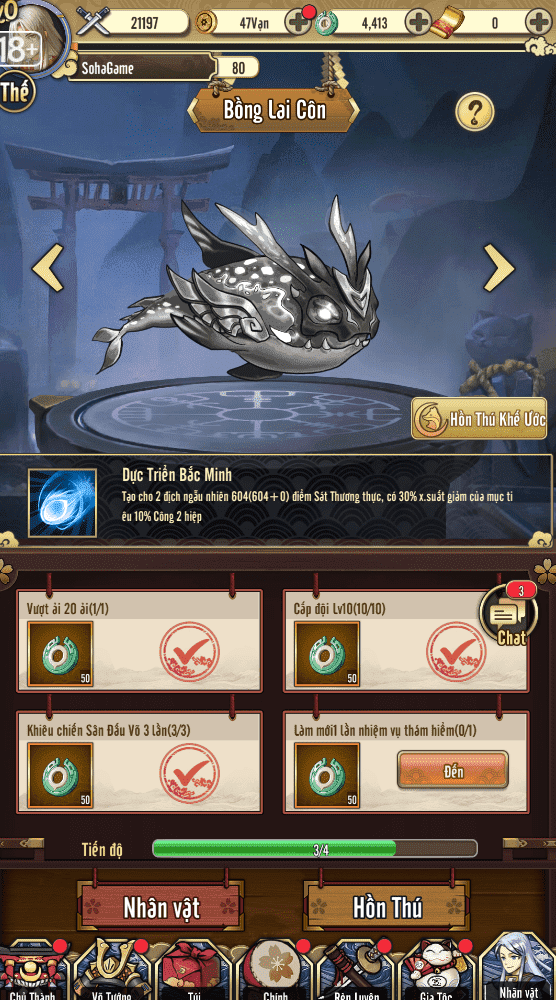556x1000 pixels.
Task: Open Rèn Luyện sword icon
Action: tap(357, 969)
